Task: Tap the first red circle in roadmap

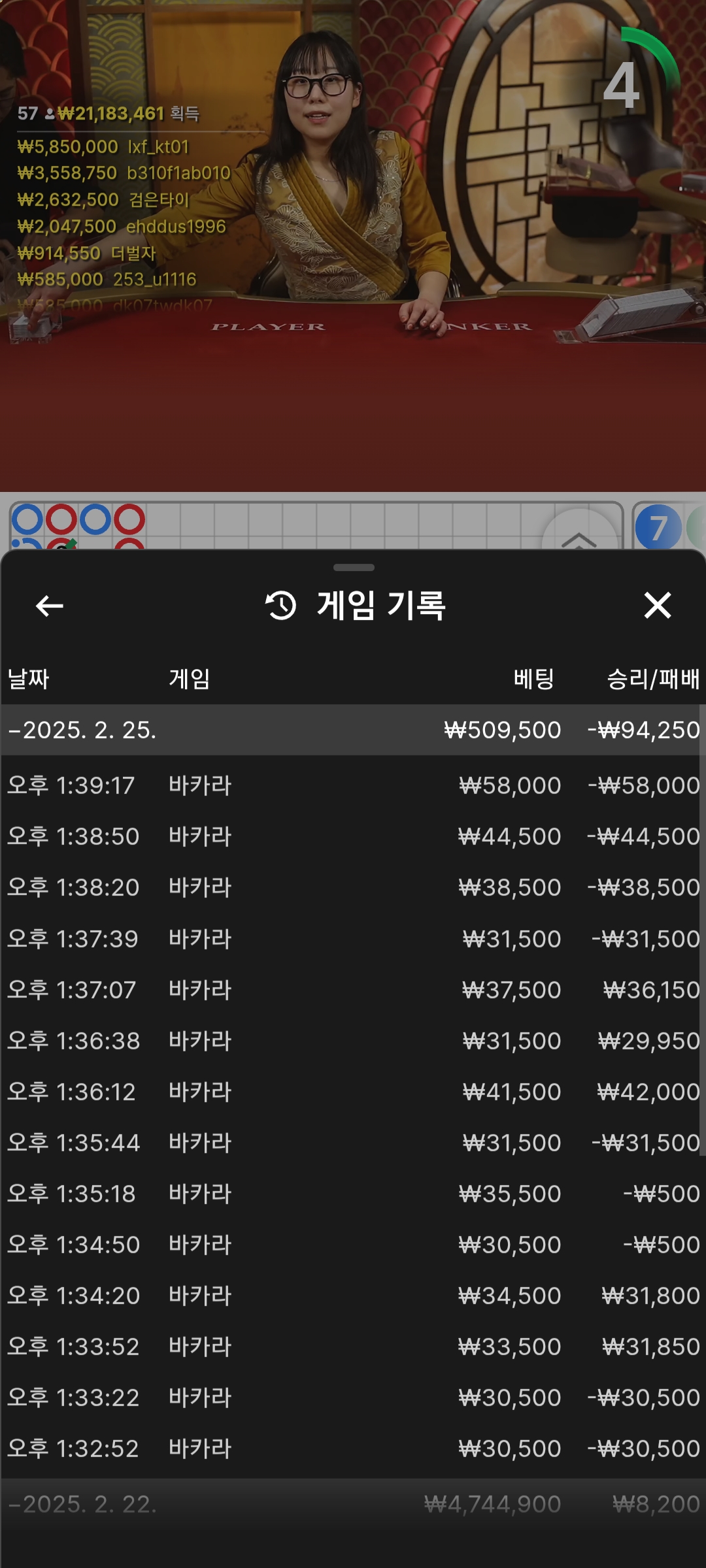Action: point(61,519)
